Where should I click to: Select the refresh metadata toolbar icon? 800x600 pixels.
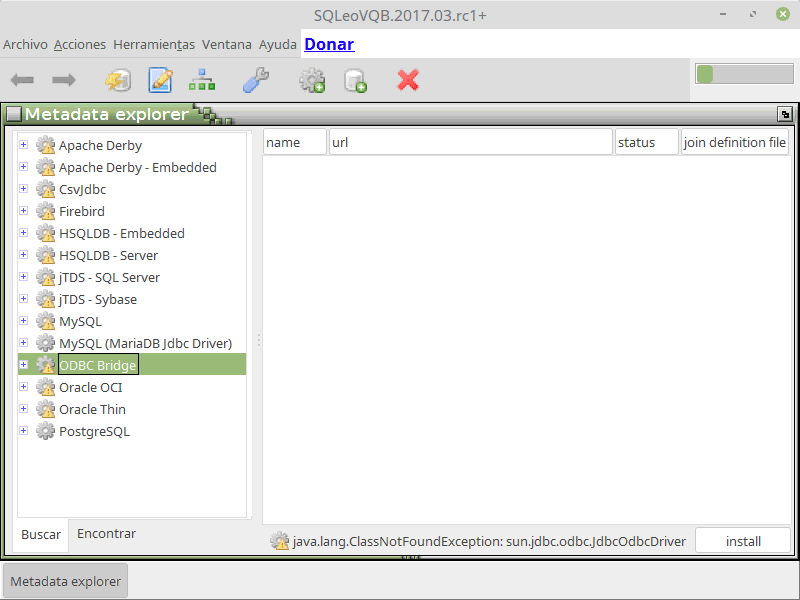(118, 80)
